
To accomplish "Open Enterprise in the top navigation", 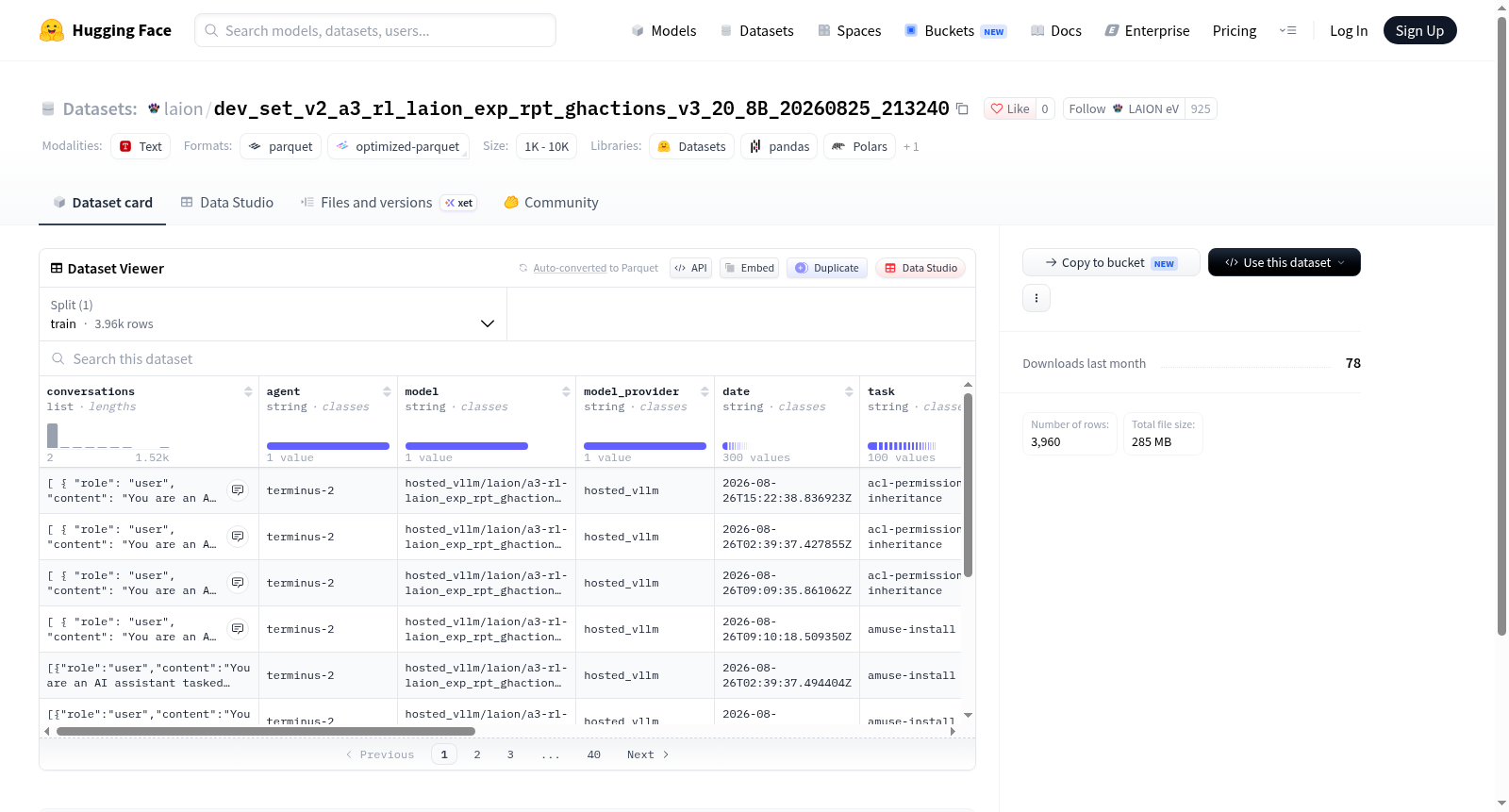I will click(x=1147, y=31).
